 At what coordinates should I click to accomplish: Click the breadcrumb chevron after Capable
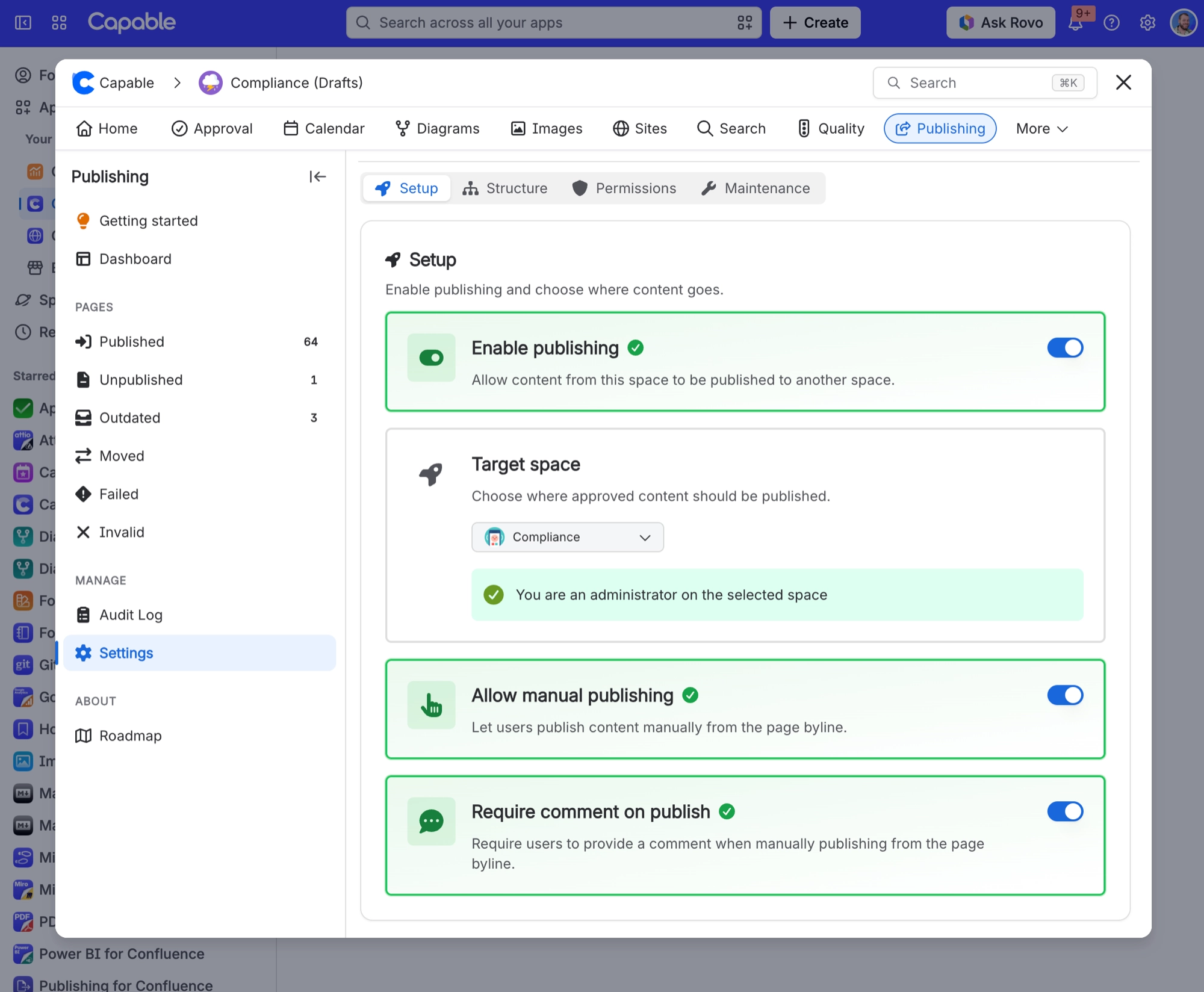tap(177, 82)
